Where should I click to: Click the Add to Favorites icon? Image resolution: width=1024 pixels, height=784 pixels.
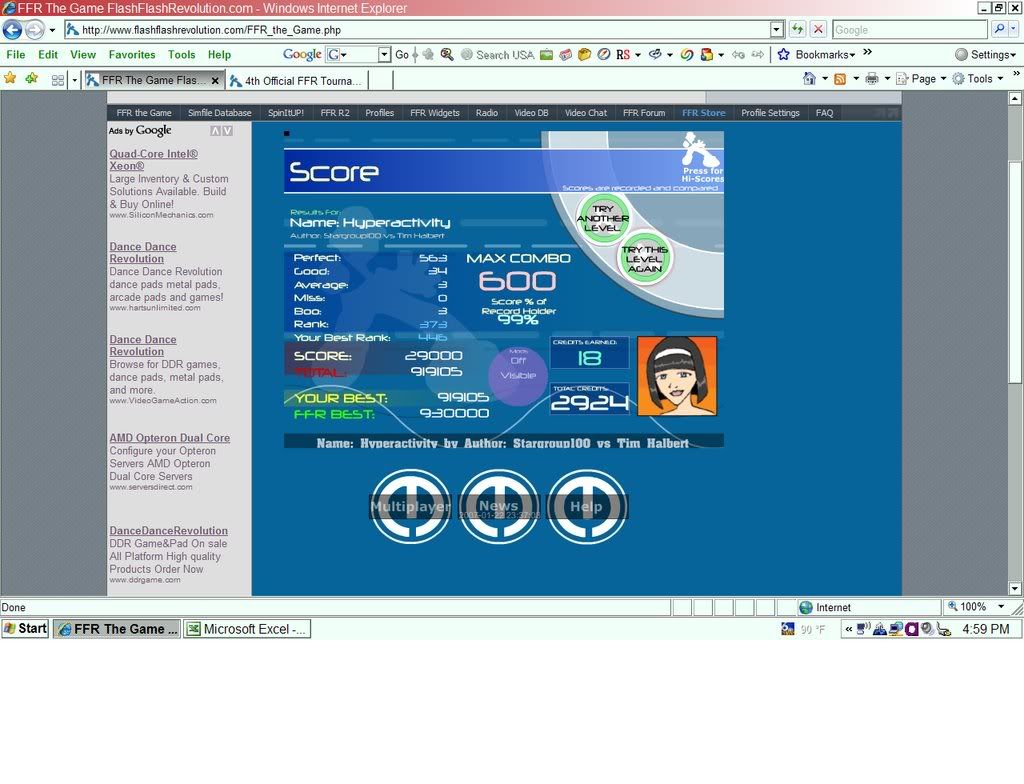coord(32,78)
